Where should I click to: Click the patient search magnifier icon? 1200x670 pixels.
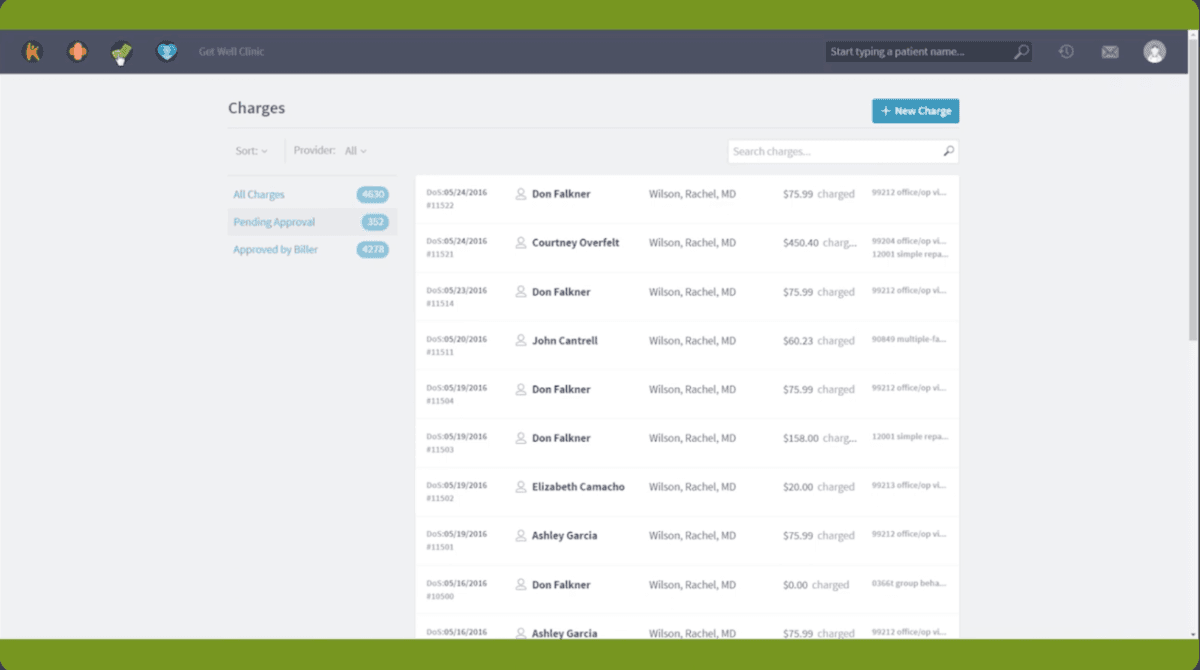pos(1021,52)
